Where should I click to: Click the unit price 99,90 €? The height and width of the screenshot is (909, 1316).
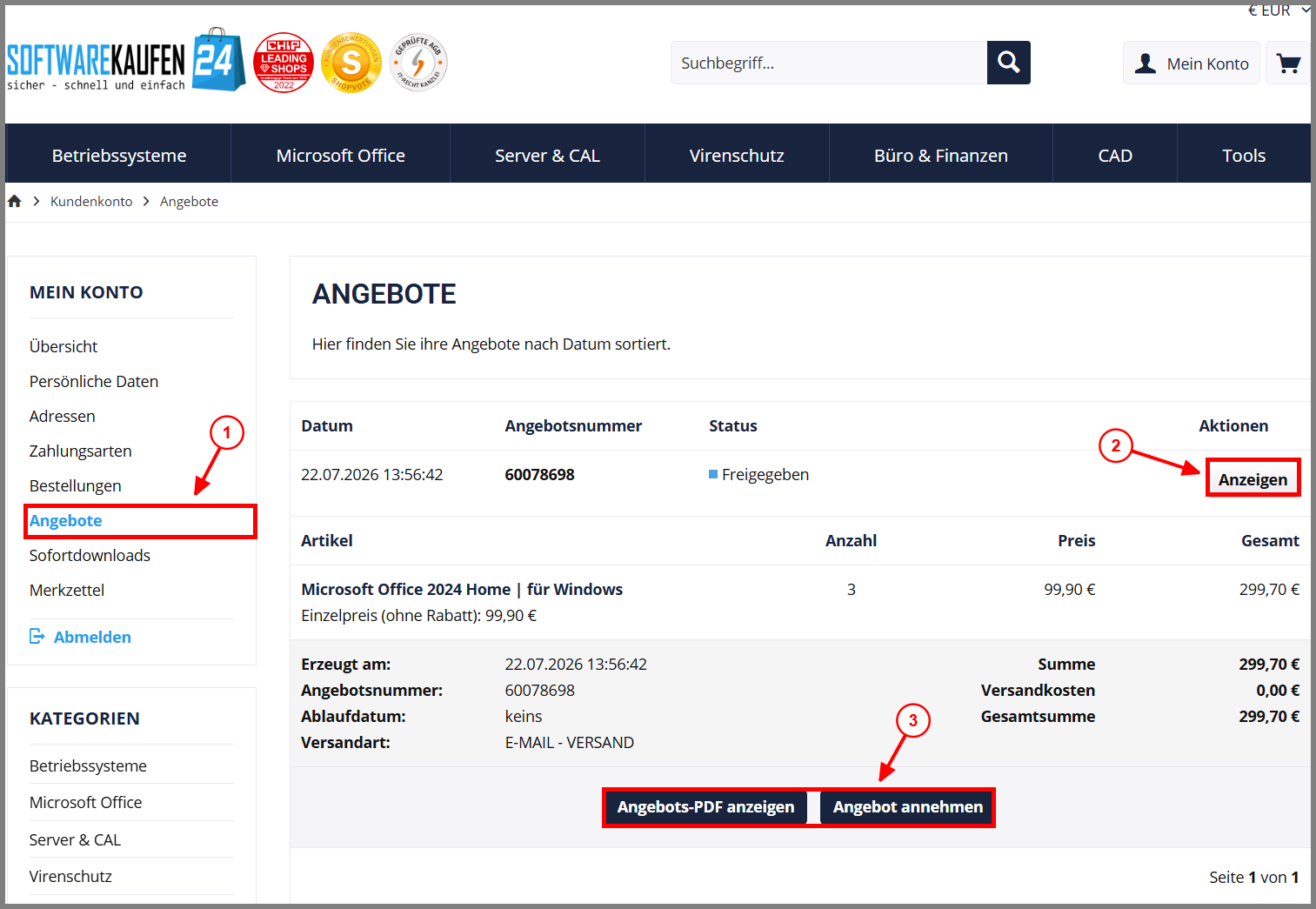pyautogui.click(x=1070, y=589)
